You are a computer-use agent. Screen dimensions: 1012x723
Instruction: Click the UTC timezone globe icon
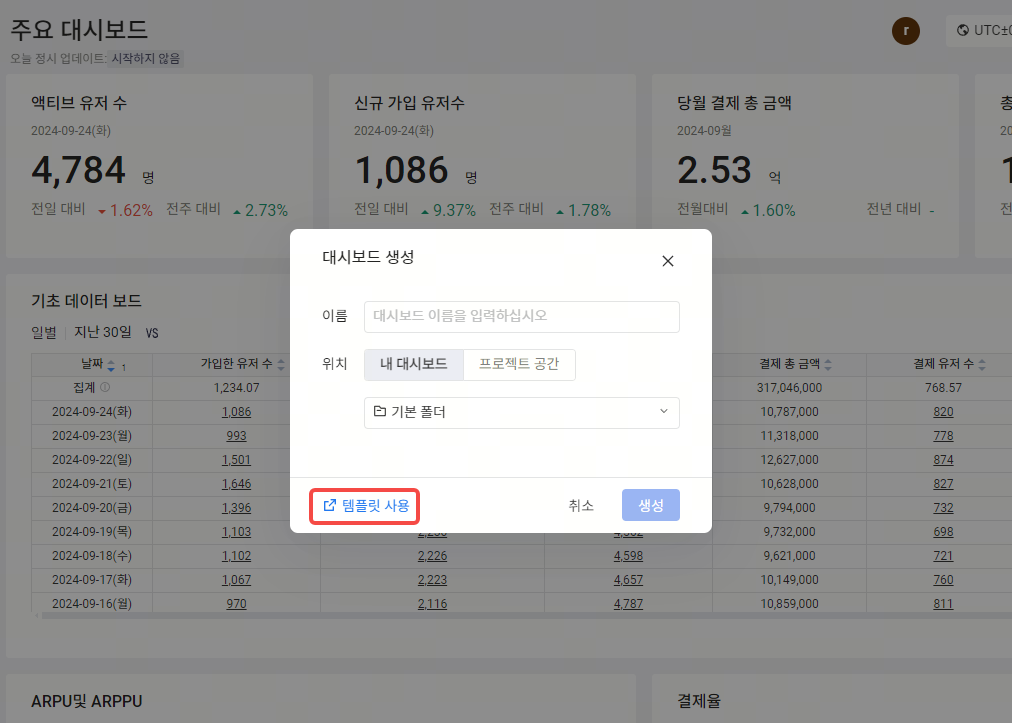pyautogui.click(x=963, y=30)
